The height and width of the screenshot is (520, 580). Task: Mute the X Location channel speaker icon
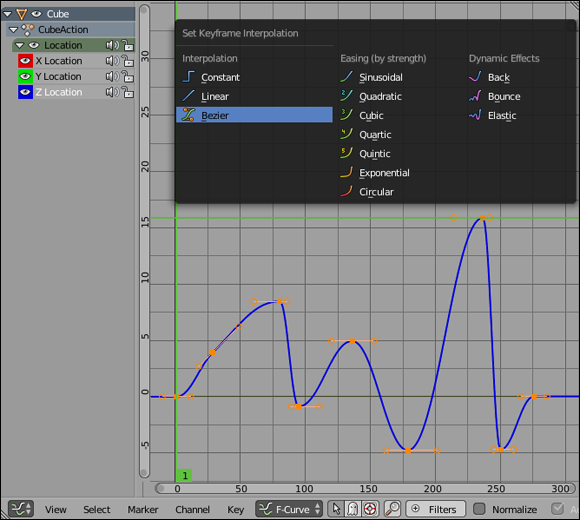pos(112,61)
